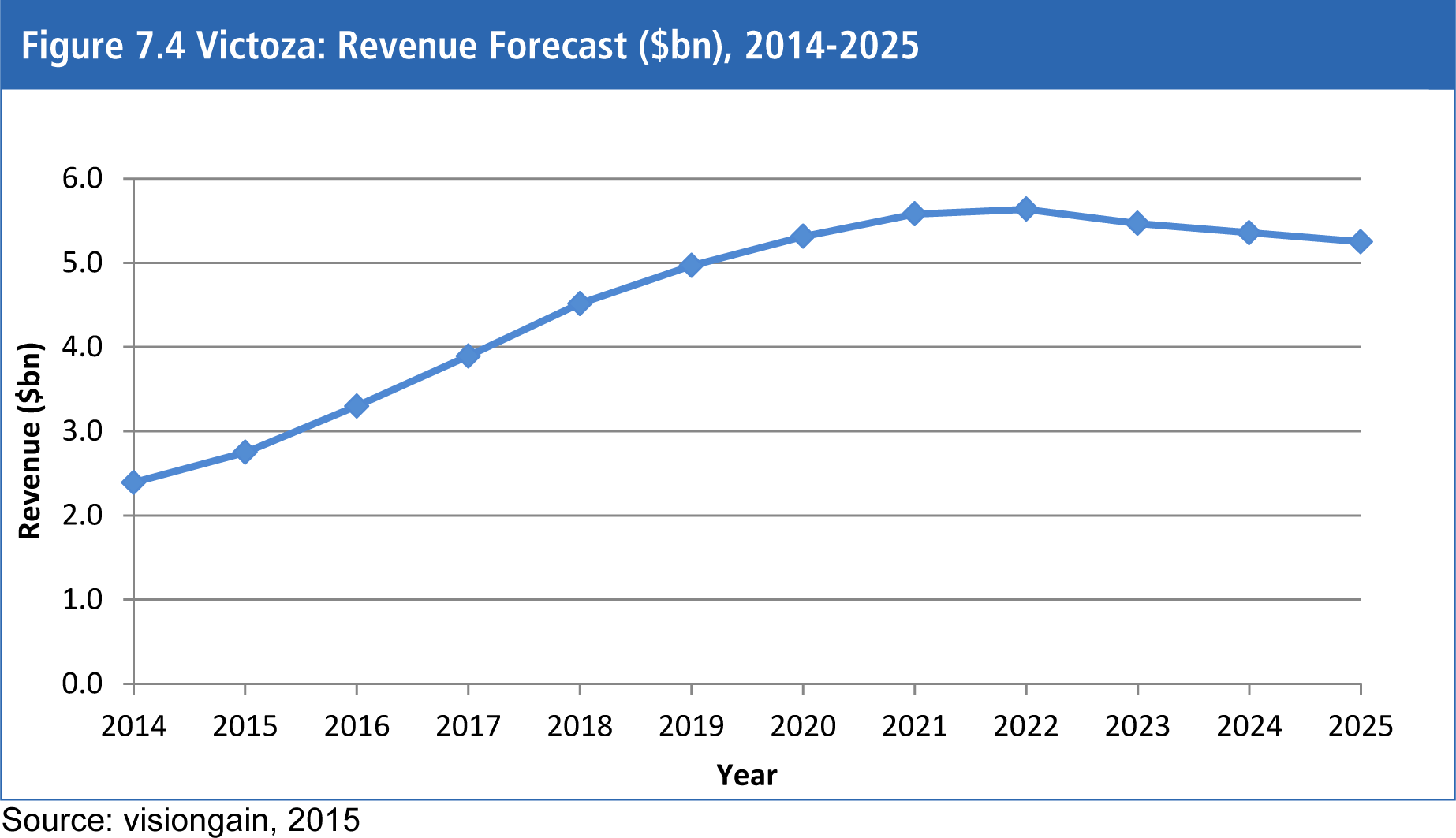Click the 2021 data point marker

[x=915, y=214]
